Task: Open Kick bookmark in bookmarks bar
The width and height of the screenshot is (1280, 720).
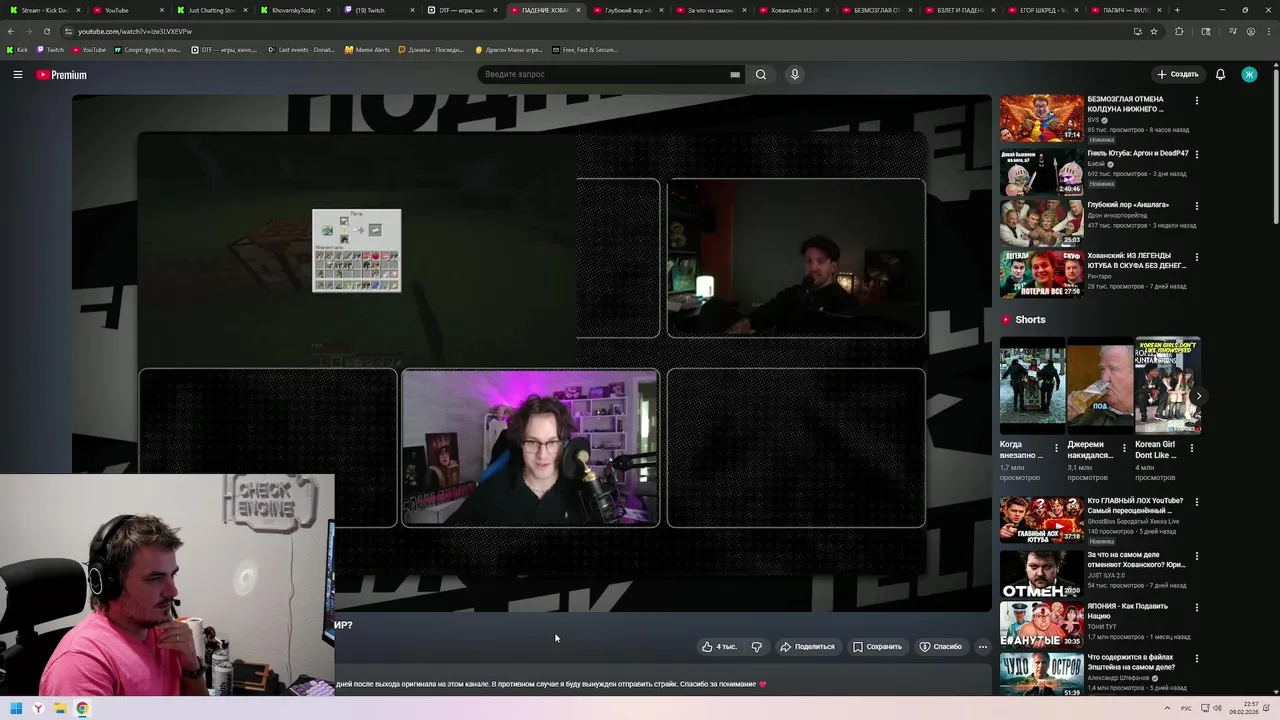Action: 17,49
